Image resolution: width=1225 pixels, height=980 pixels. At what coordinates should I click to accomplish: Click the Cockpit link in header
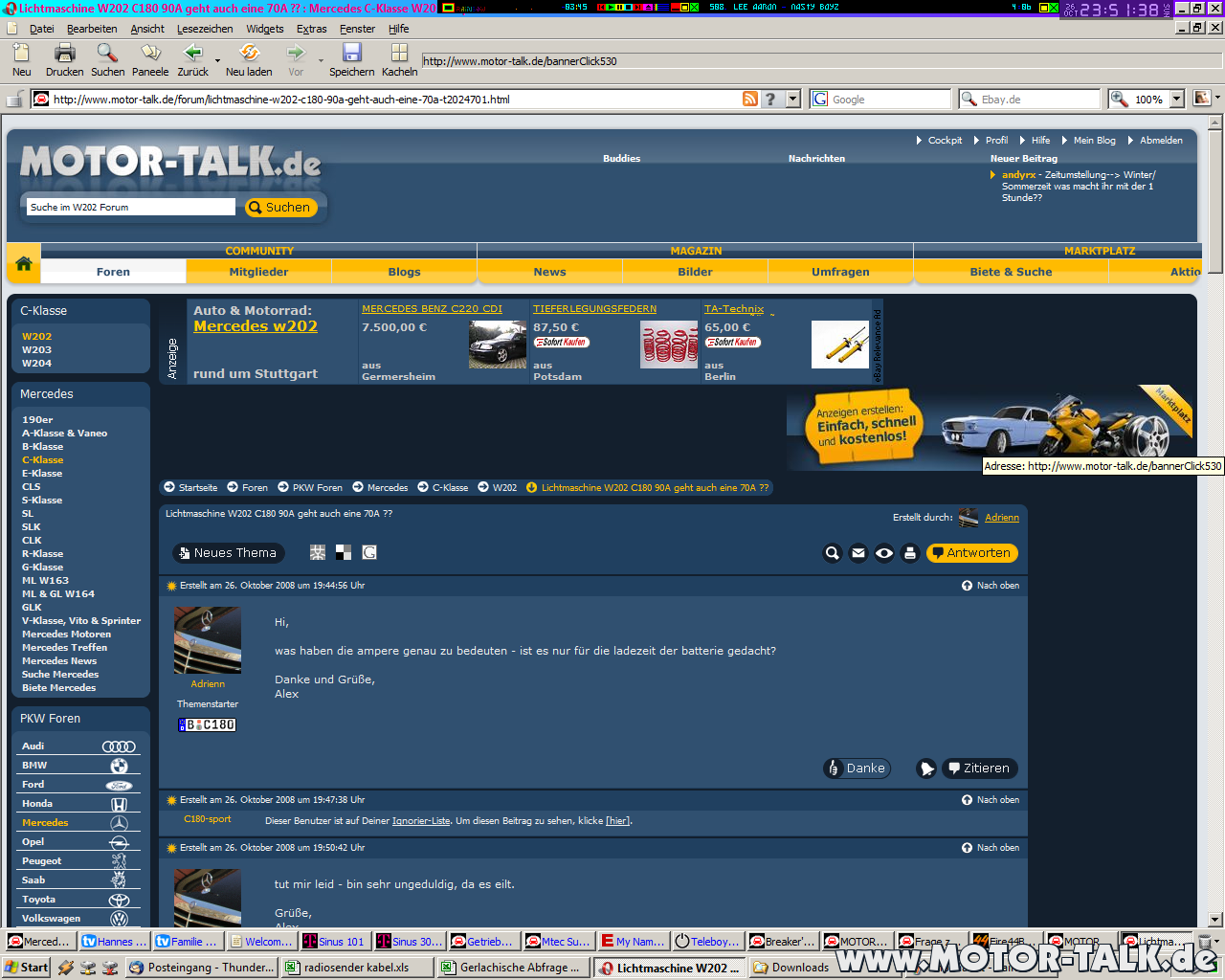pos(945,141)
